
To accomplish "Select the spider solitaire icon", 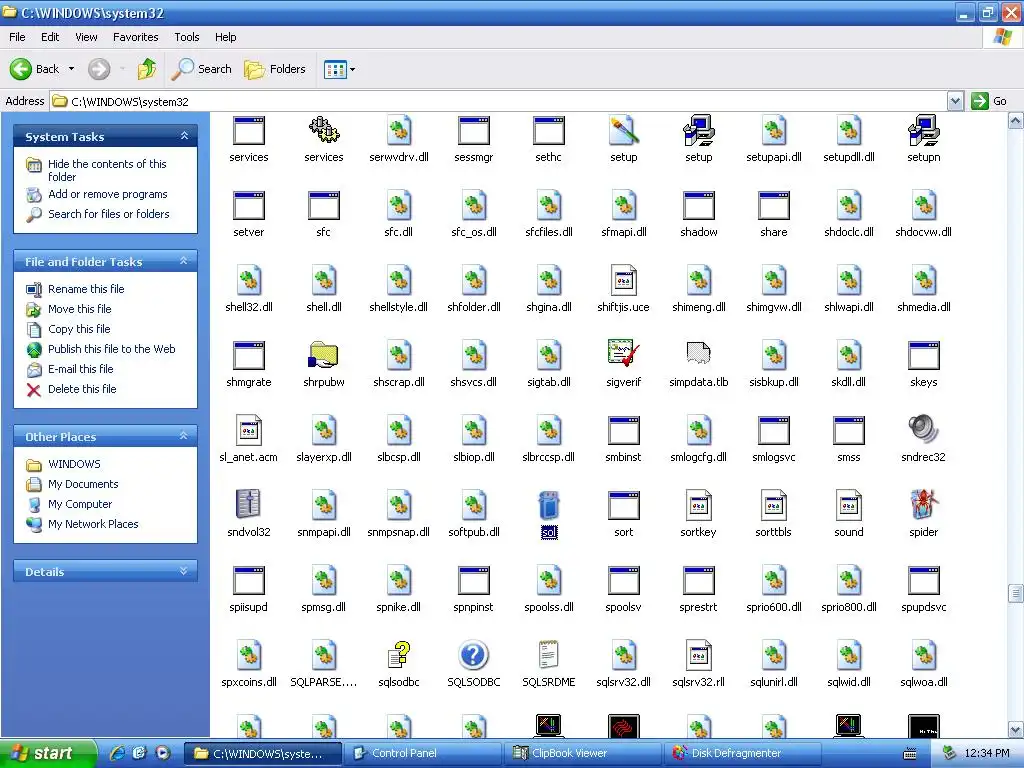I will 923,506.
